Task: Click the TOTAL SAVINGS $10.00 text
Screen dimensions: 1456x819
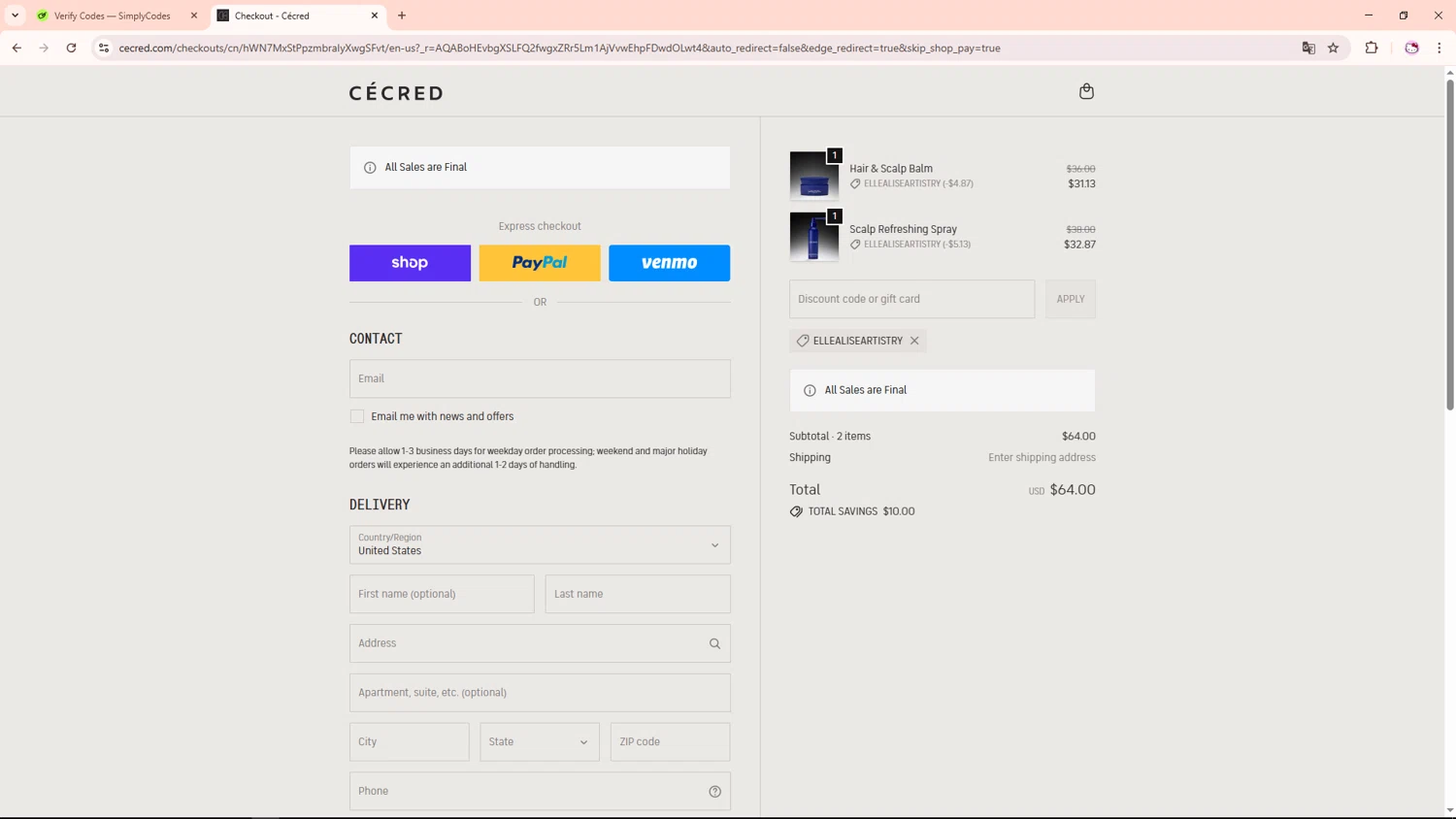Action: (861, 511)
